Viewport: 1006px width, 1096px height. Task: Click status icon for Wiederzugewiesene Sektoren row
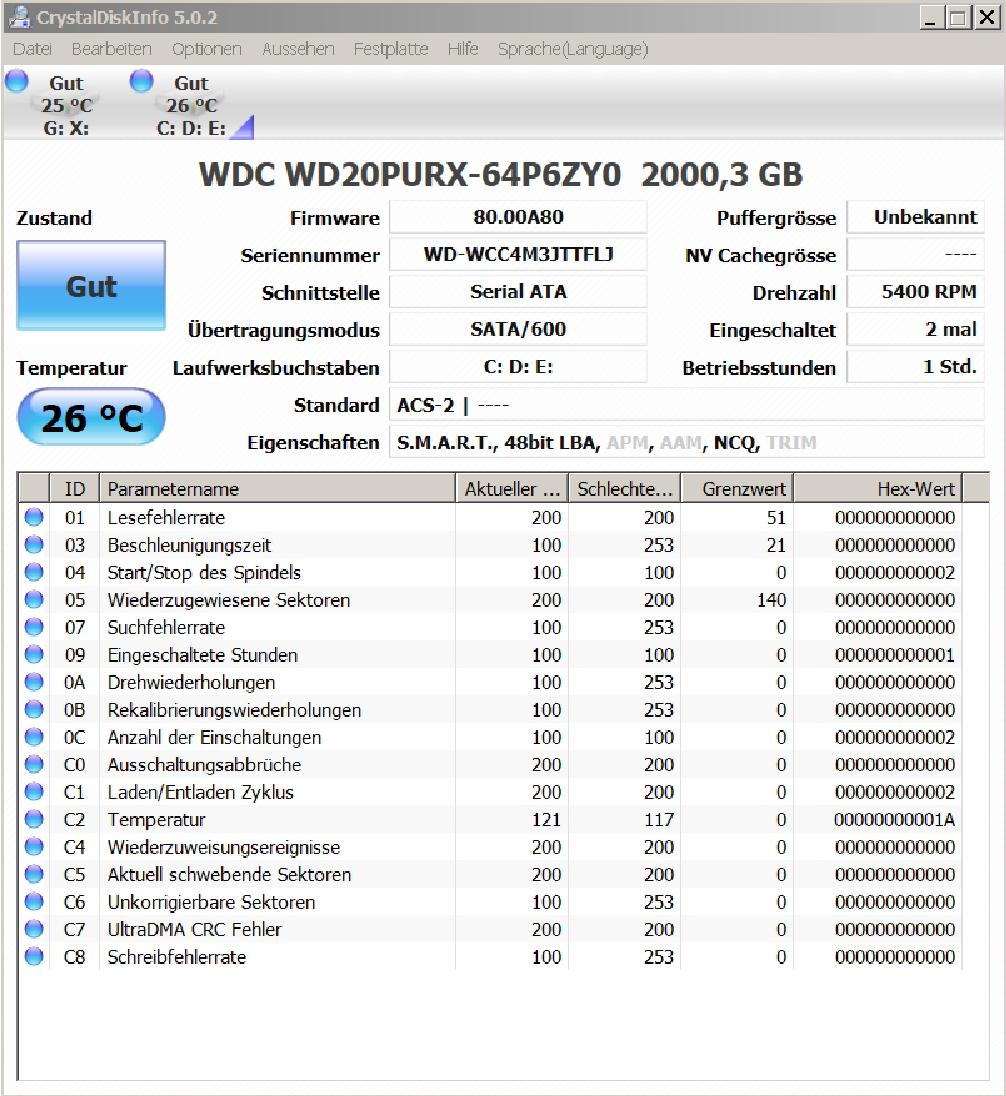click(34, 600)
